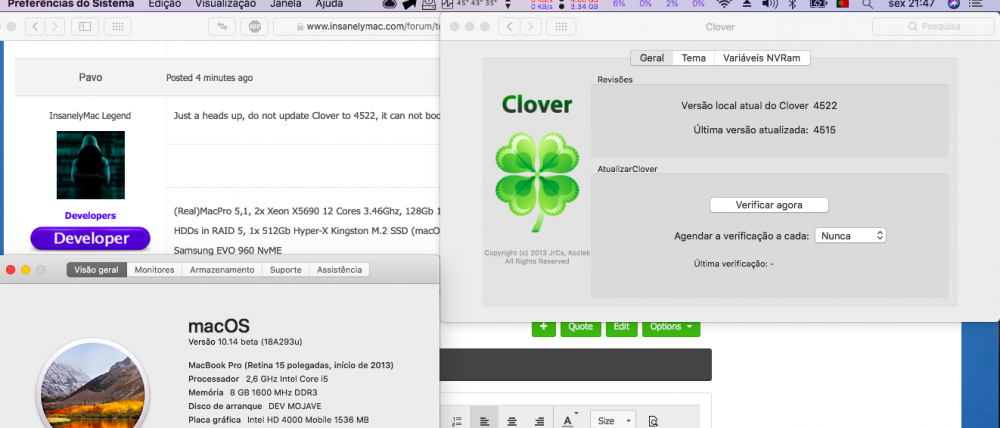Image resolution: width=1000 pixels, height=428 pixels.
Task: Click the numbered list icon in editor
Action: (x=457, y=421)
